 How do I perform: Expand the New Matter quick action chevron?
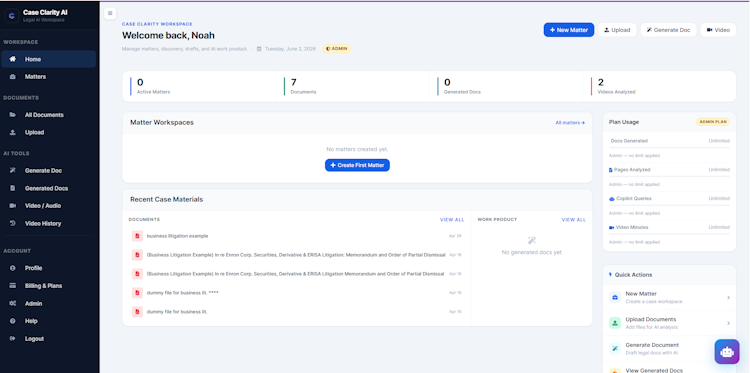point(728,297)
